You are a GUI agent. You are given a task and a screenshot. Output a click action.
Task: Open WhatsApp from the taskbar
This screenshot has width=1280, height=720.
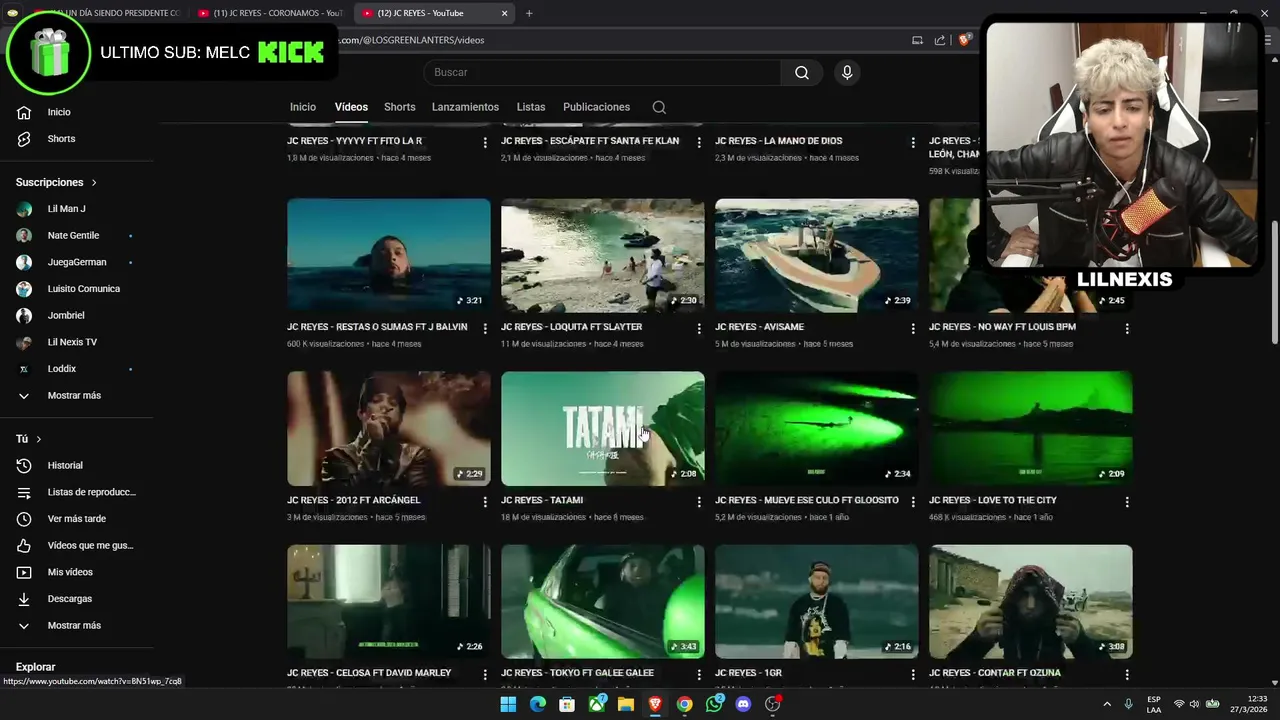point(714,704)
